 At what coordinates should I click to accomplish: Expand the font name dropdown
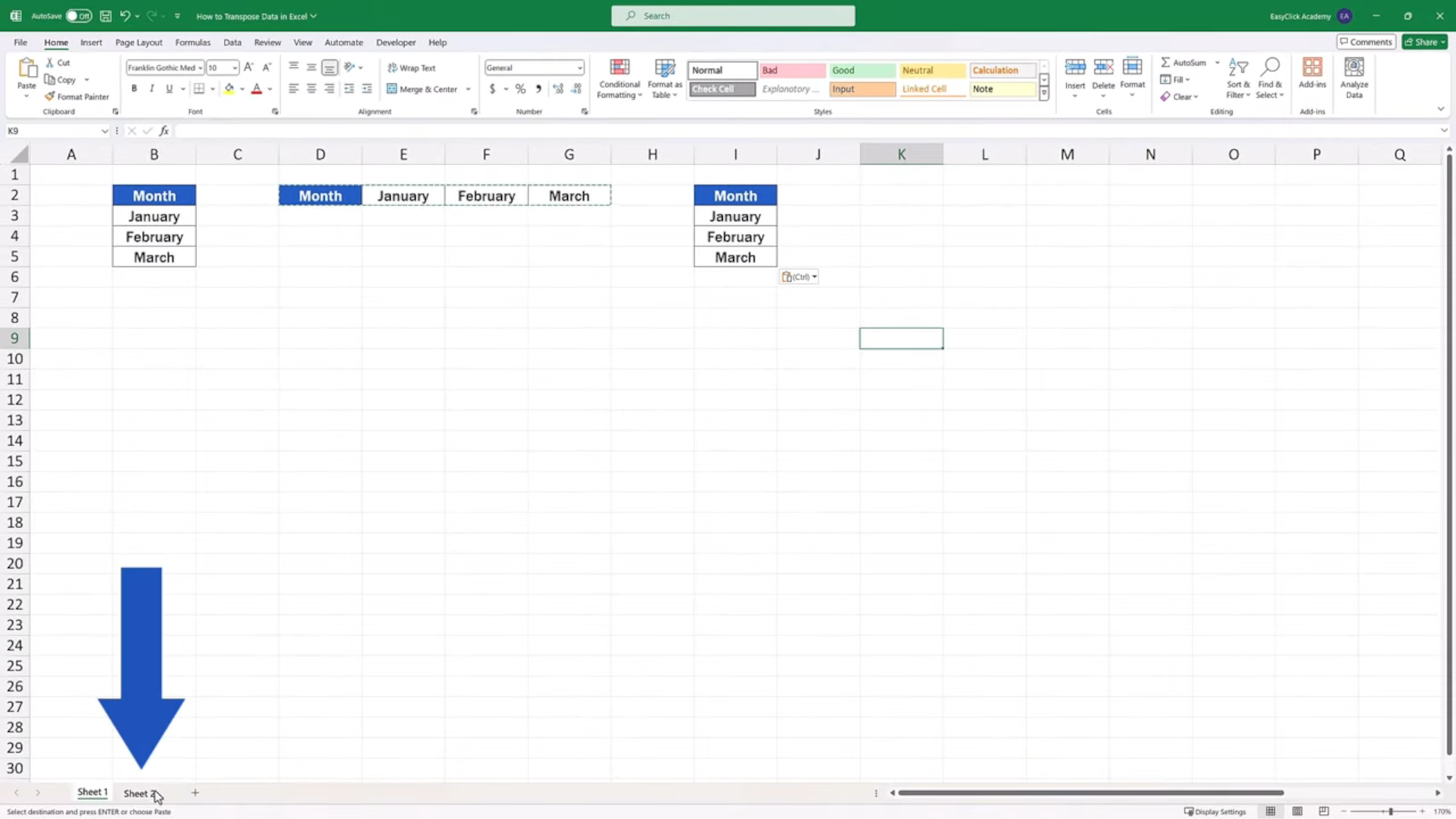pyautogui.click(x=200, y=67)
